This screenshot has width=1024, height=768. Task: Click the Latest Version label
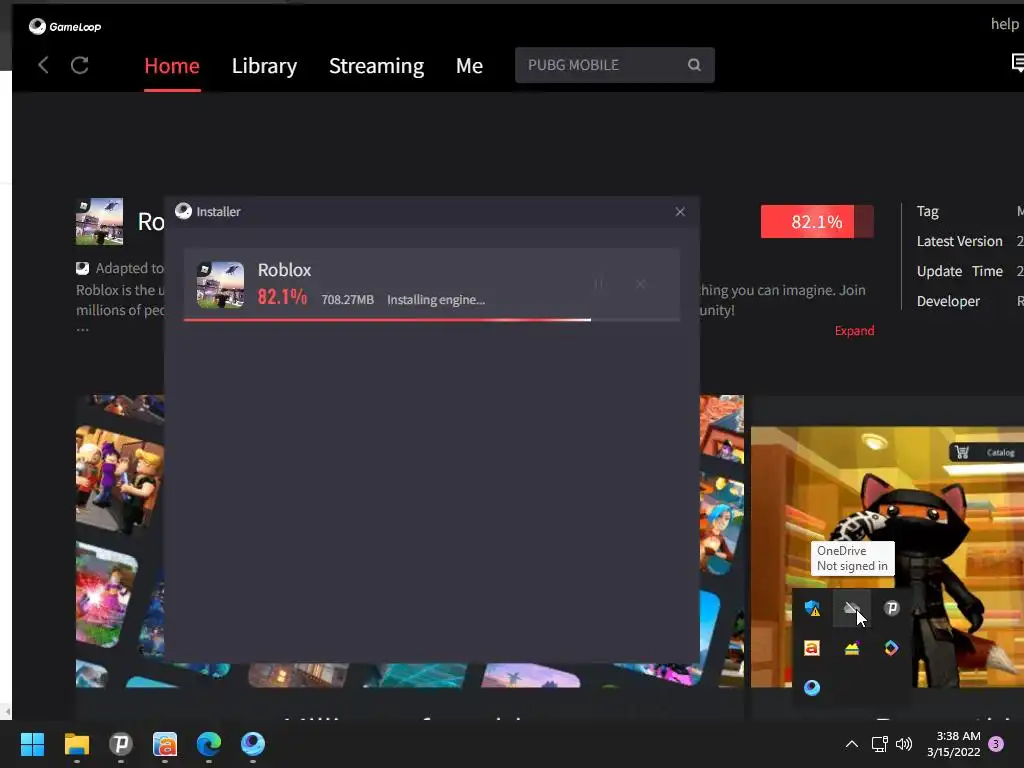959,242
